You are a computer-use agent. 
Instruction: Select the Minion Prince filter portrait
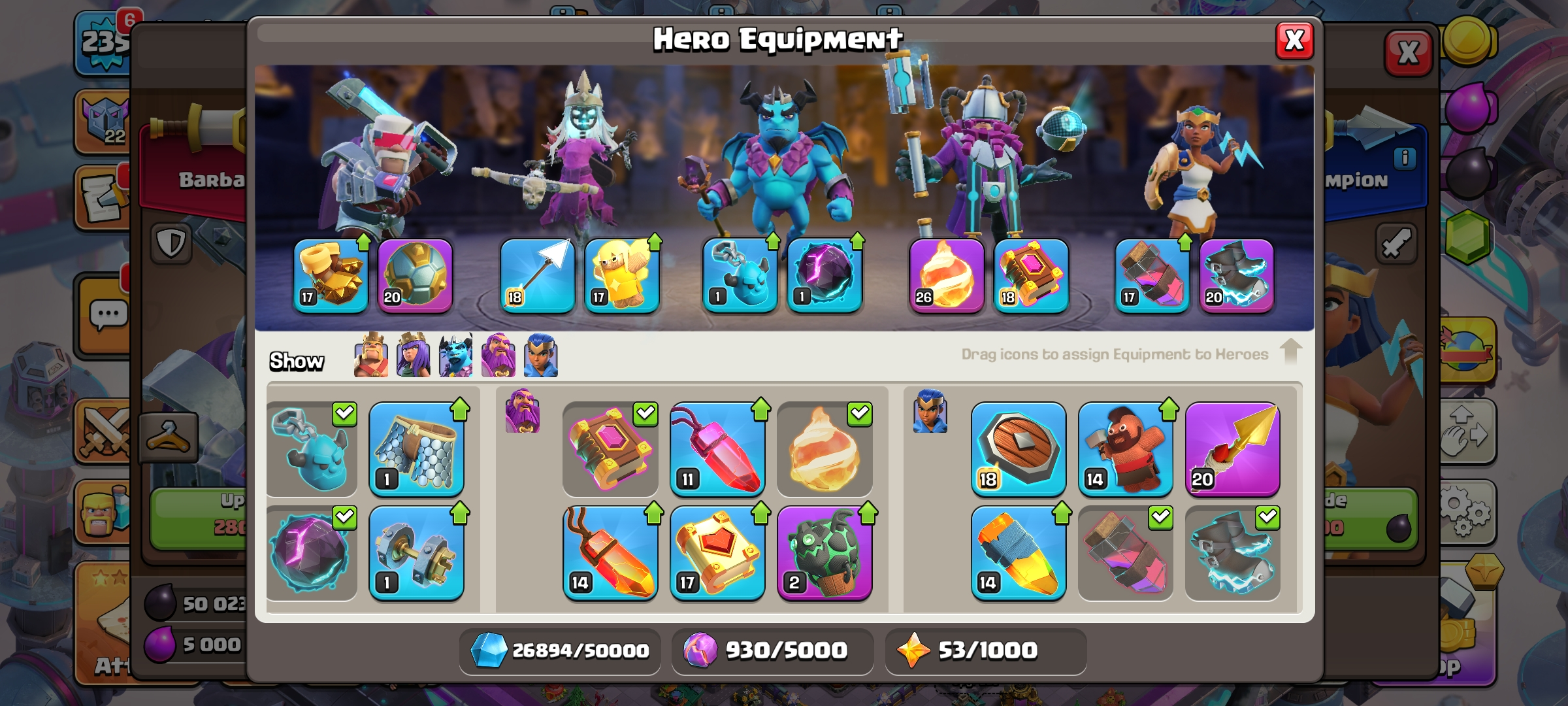(x=455, y=355)
